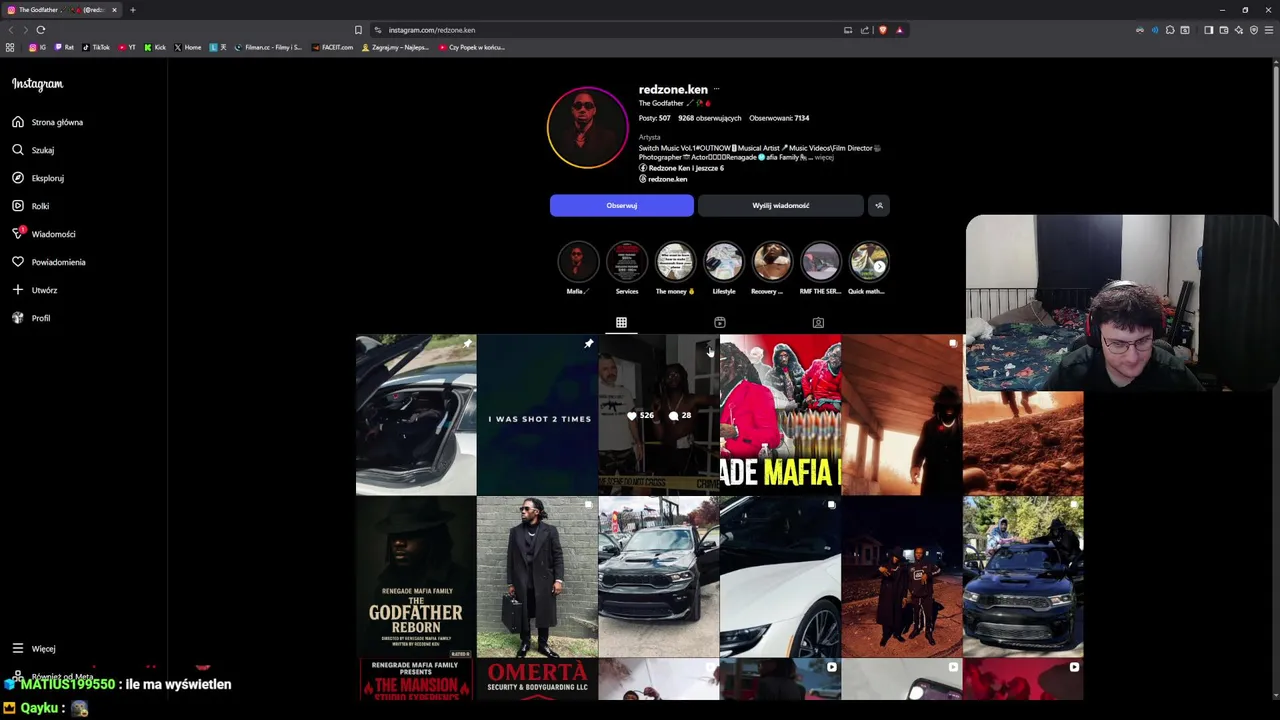The width and height of the screenshot is (1280, 720).
Task: Open the extensions puzzle icon
Action: [1170, 30]
